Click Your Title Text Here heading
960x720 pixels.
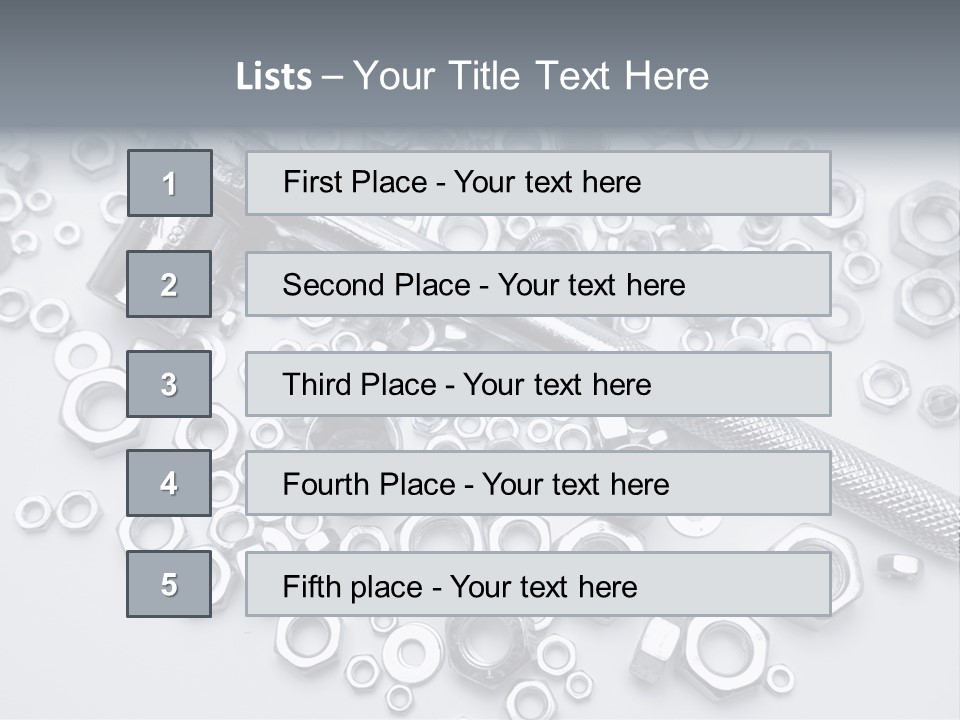pyautogui.click(x=531, y=77)
